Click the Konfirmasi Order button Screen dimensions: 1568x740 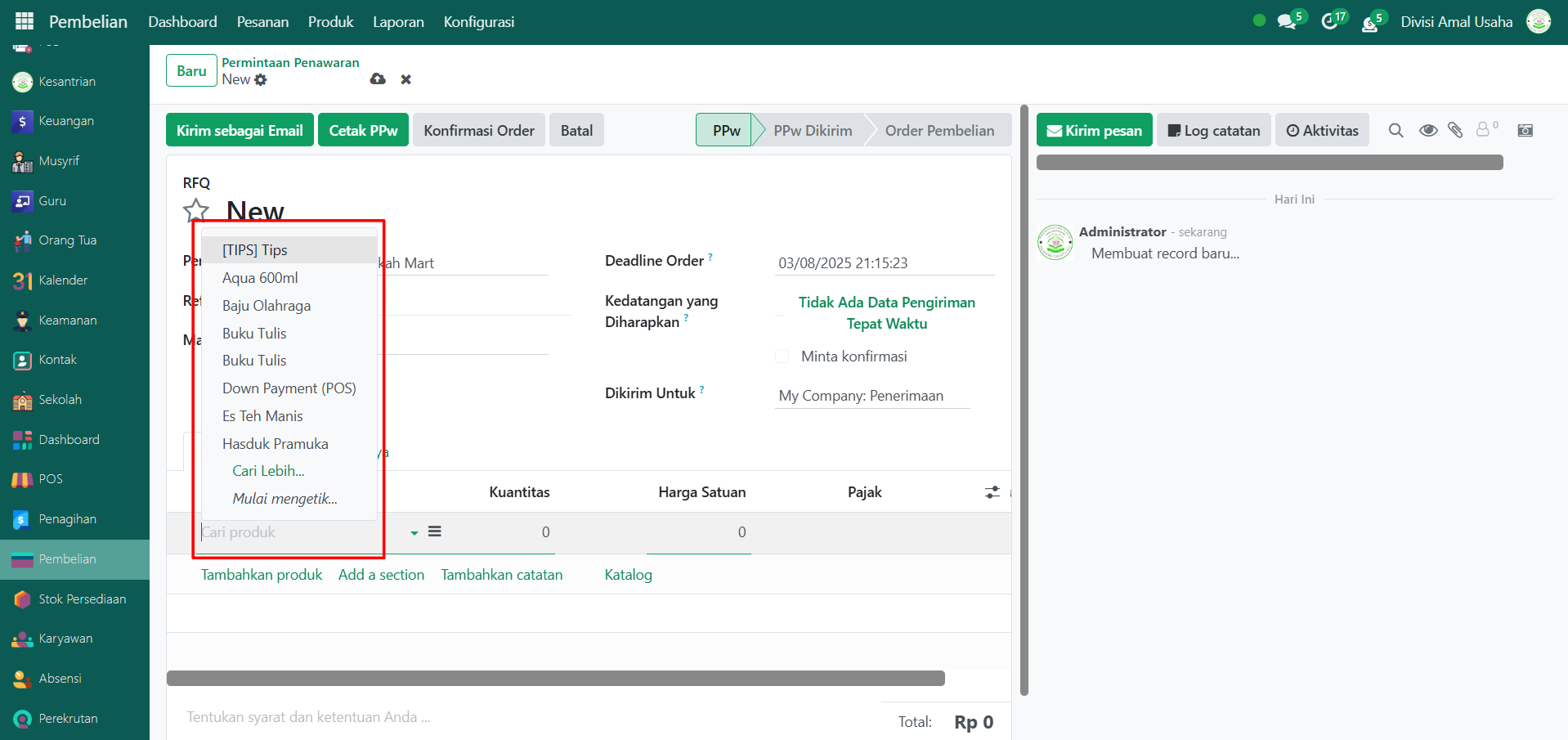478,131
